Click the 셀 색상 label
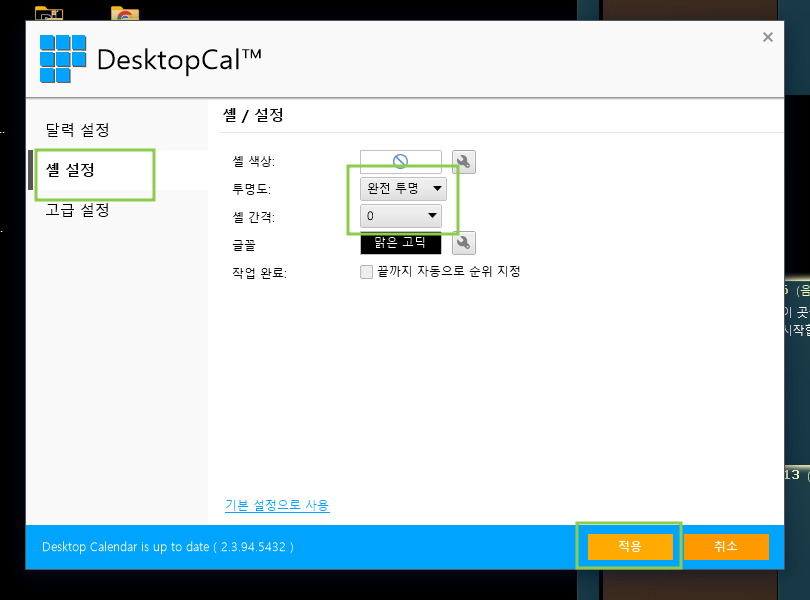Image resolution: width=810 pixels, height=600 pixels. pos(254,162)
